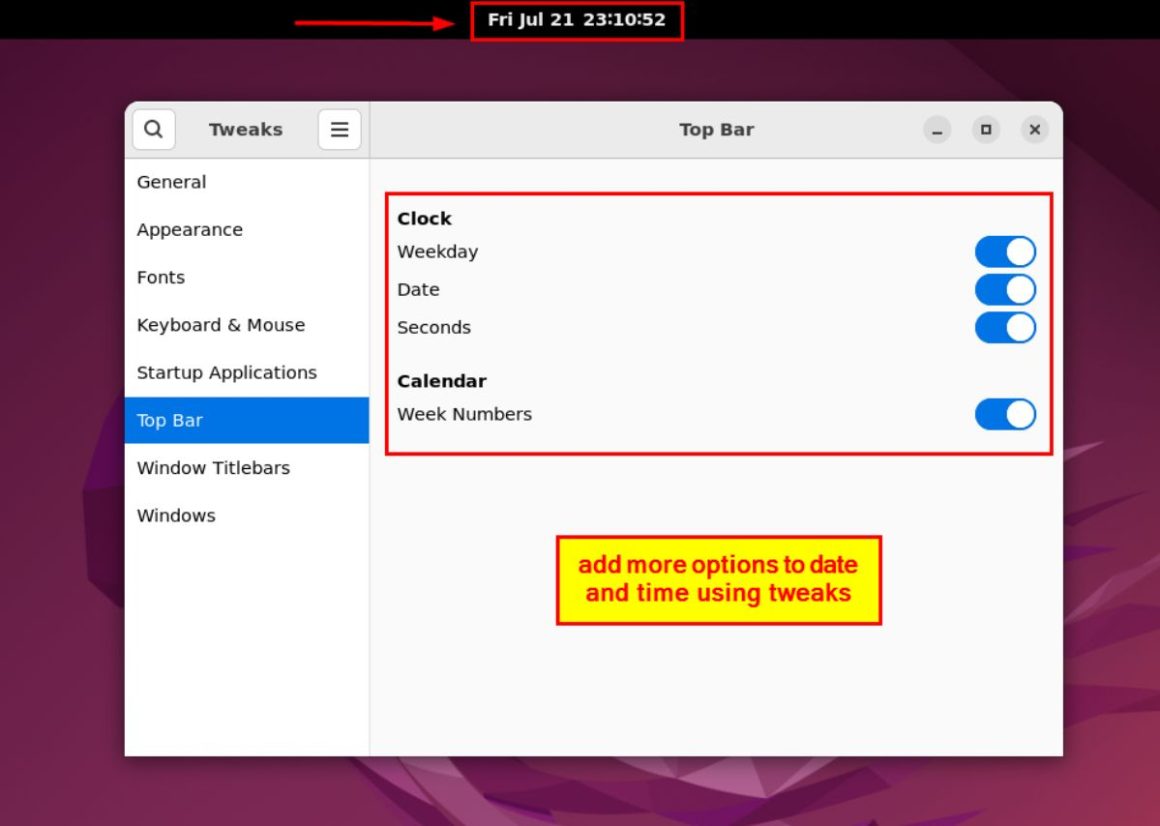Open the Appearance section
This screenshot has height=826, width=1160.
[x=189, y=230]
